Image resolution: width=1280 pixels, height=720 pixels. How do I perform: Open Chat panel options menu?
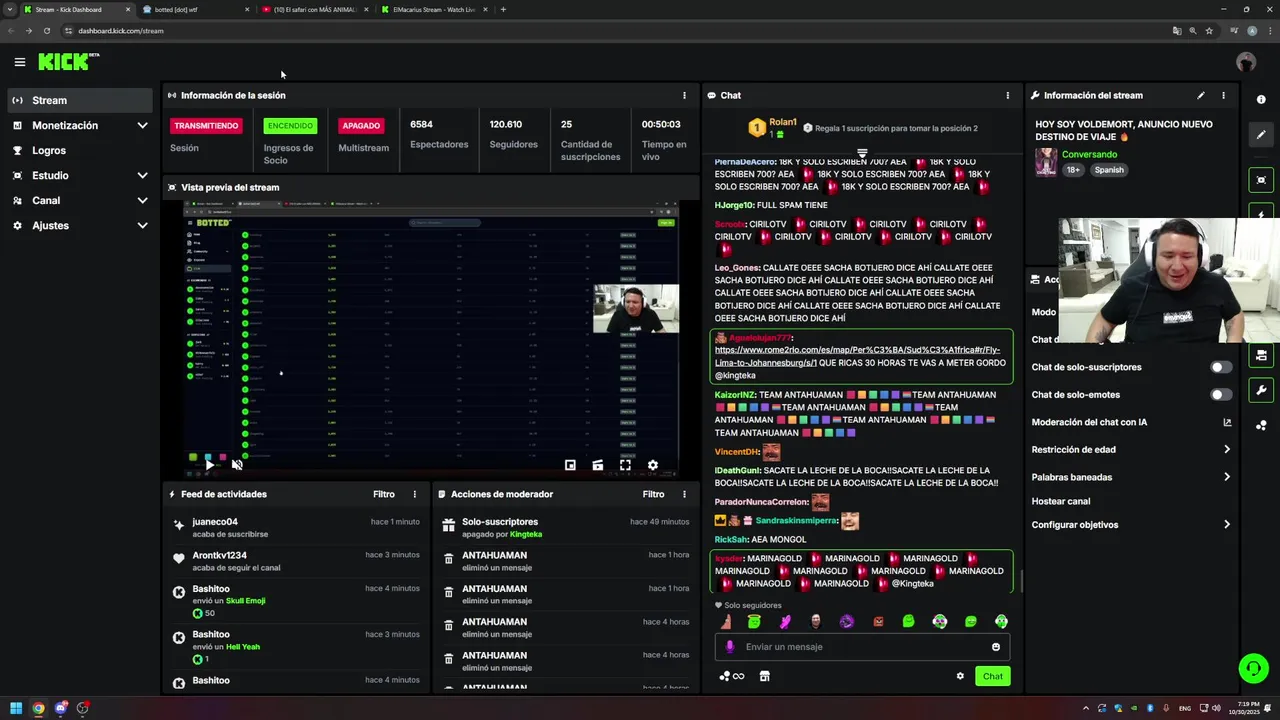pos(1007,95)
